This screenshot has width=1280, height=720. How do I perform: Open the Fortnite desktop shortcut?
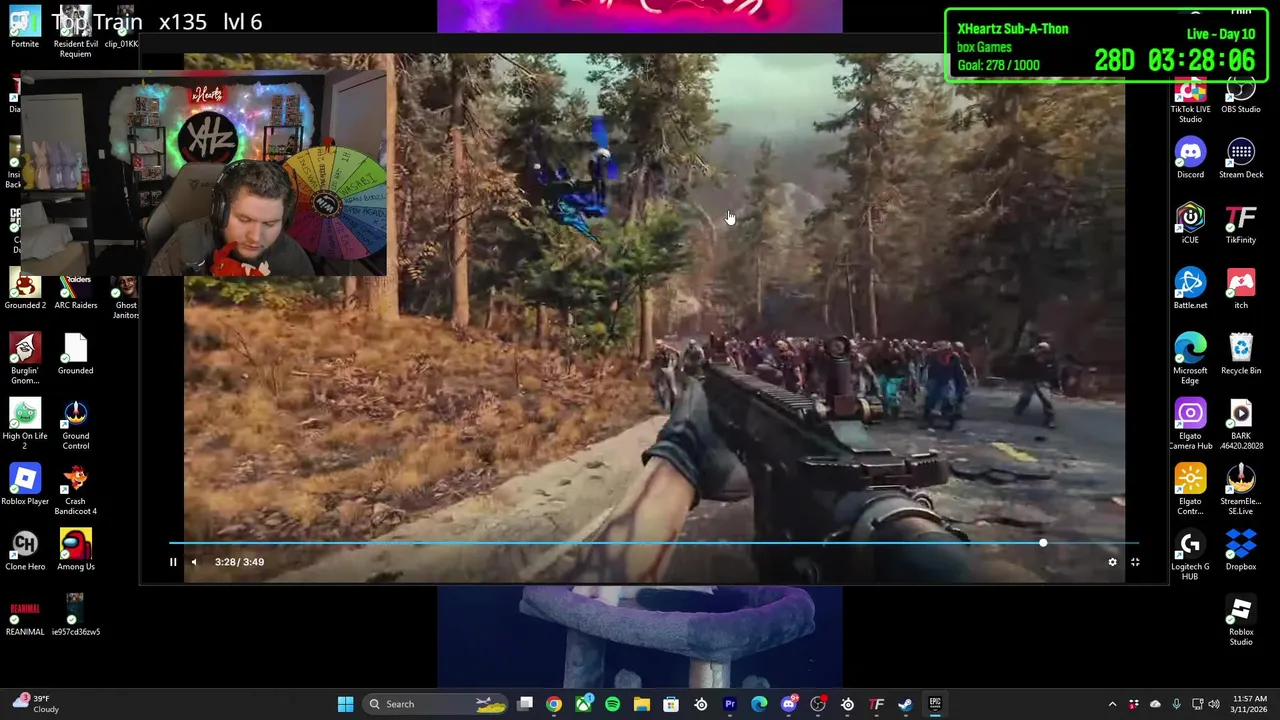tap(25, 27)
